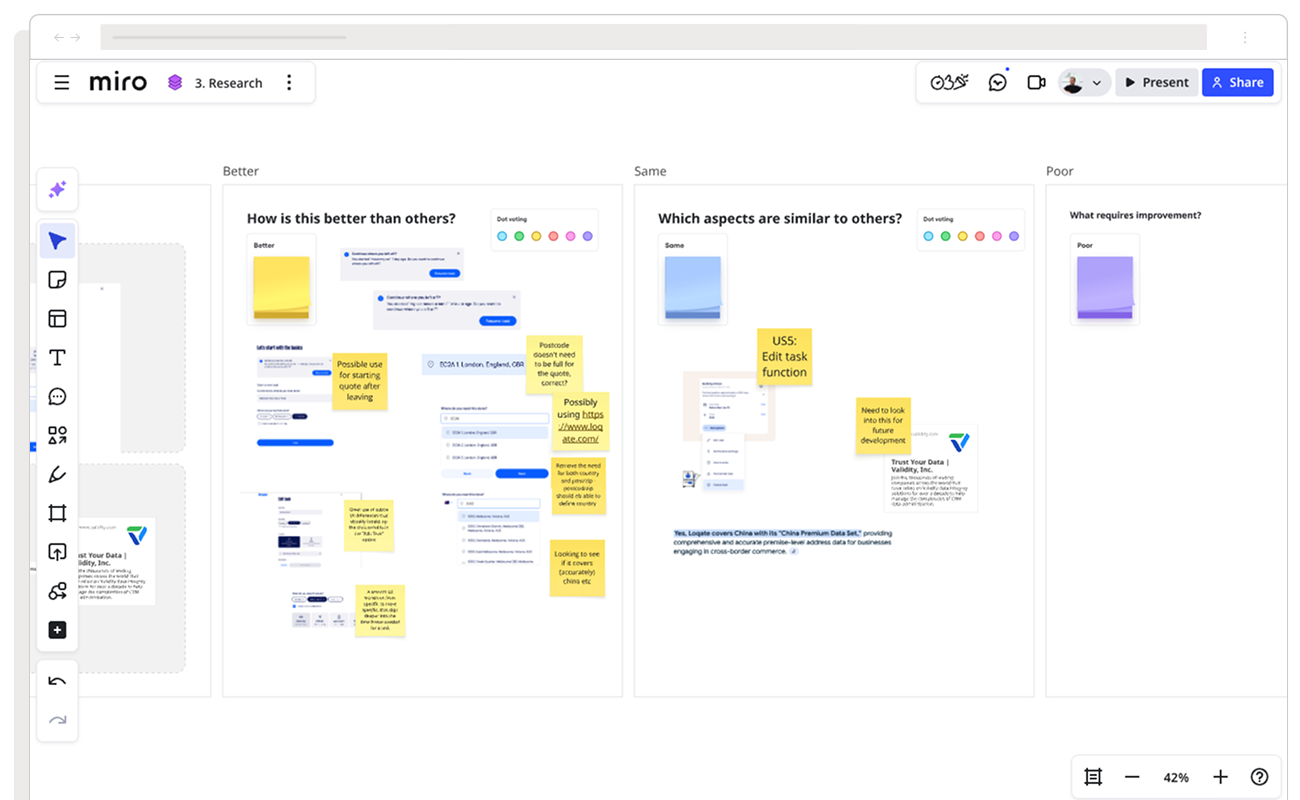The height and width of the screenshot is (800, 1300).
Task: Open the loqate.com link on sticky
Action: pyautogui.click(x=581, y=426)
